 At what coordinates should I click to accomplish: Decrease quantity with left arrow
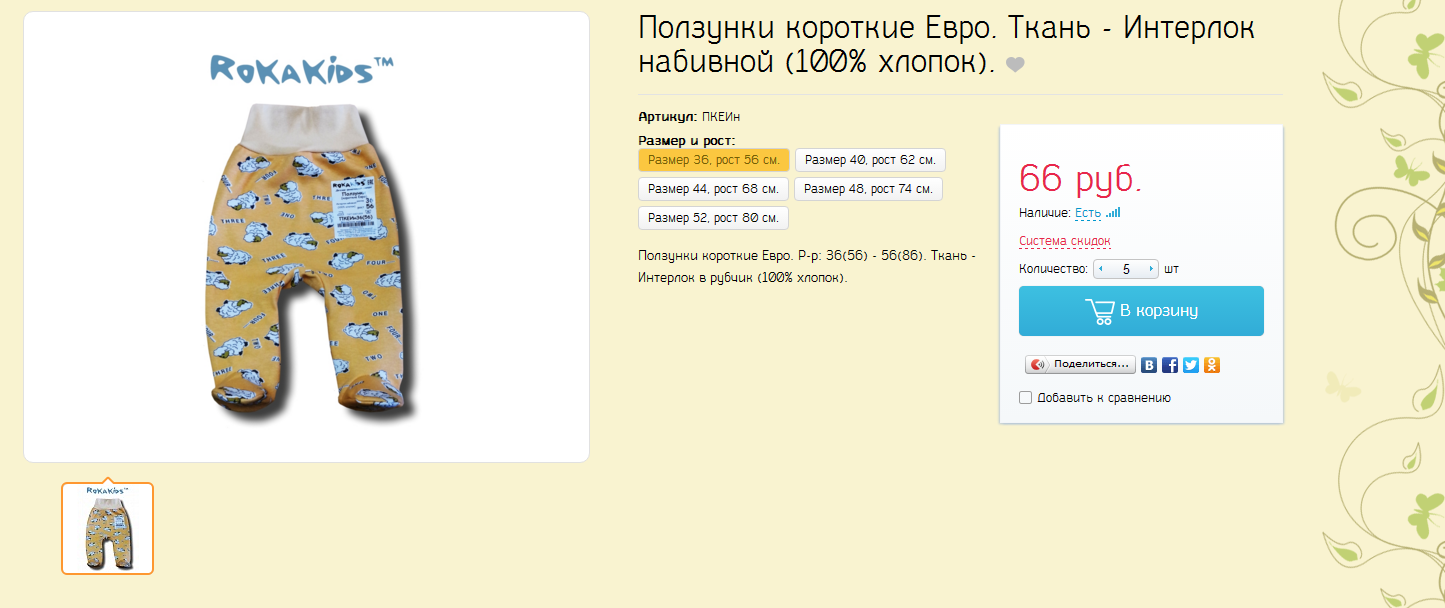1101,269
